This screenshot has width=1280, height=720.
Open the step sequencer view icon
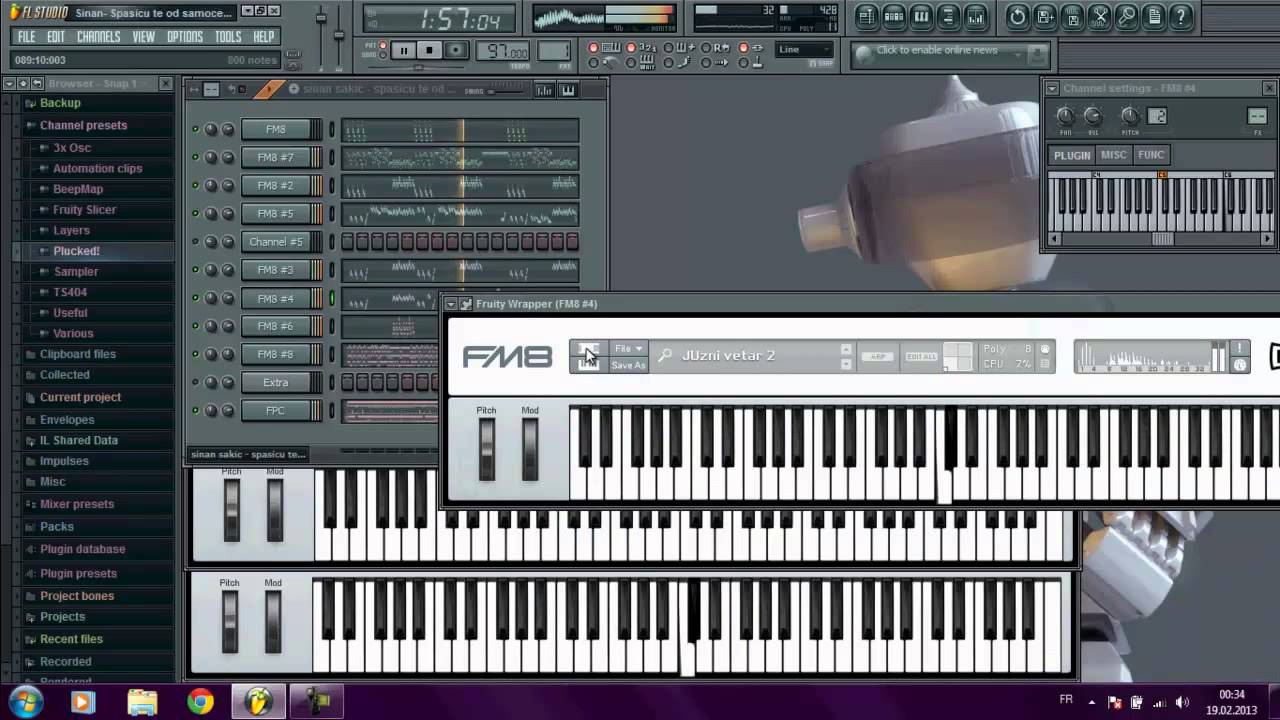[894, 16]
